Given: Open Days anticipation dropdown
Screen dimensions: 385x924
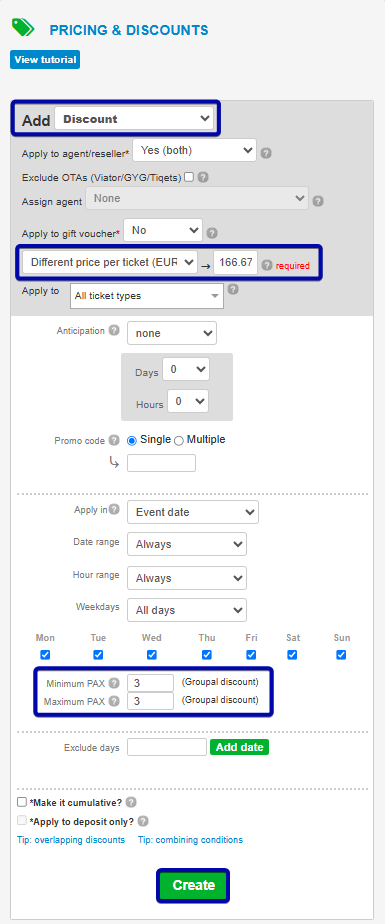Looking at the screenshot, I should (186, 369).
